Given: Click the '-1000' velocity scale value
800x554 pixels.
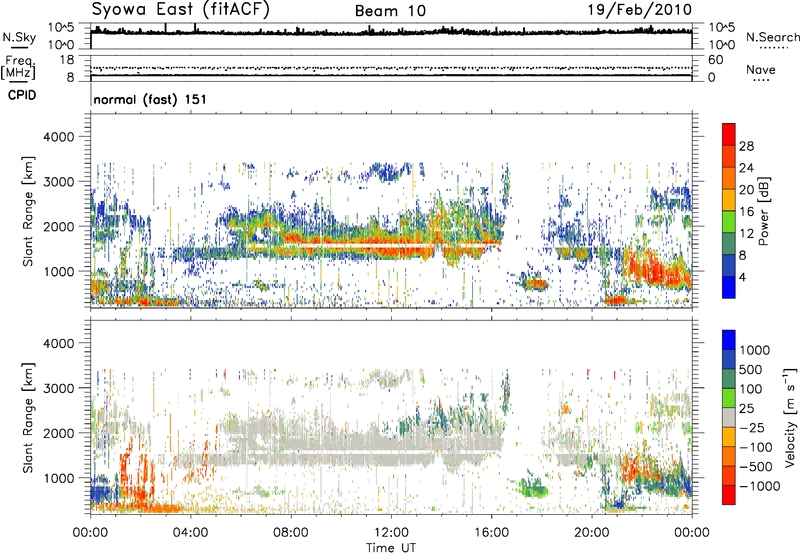Looking at the screenshot, I should click(x=760, y=486).
